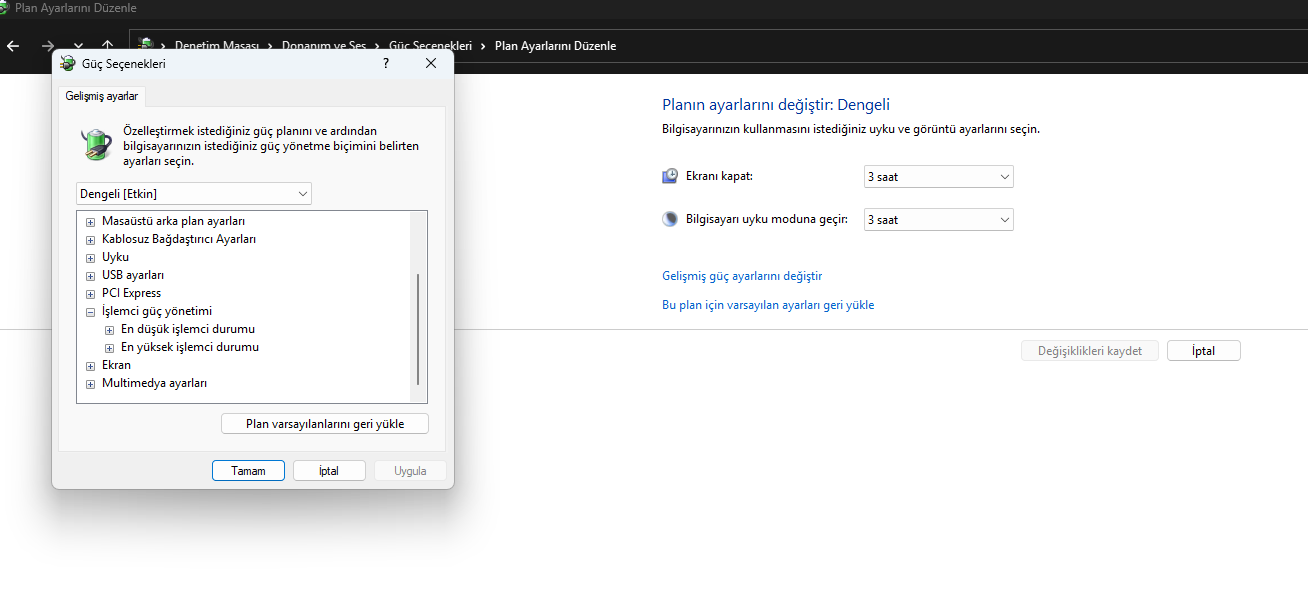Click Plan Ayarlarını Düzenle breadcrumb

point(555,46)
